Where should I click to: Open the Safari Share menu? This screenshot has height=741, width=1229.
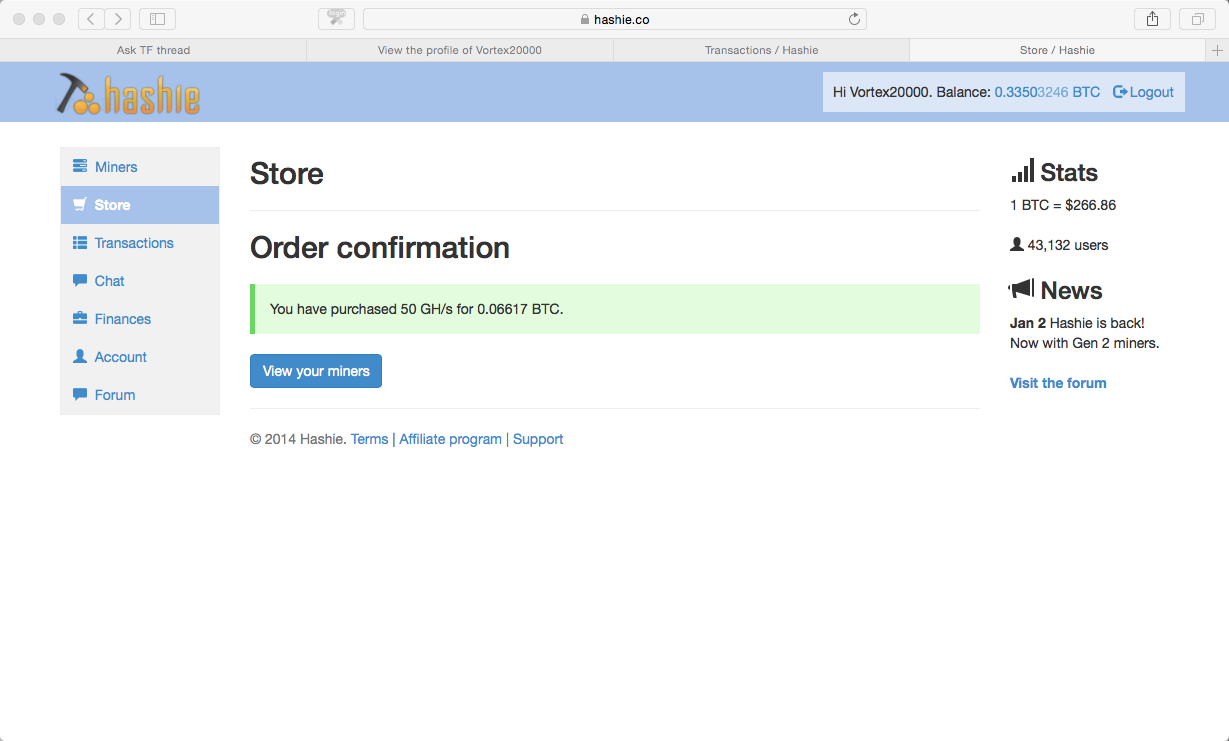coord(1152,19)
